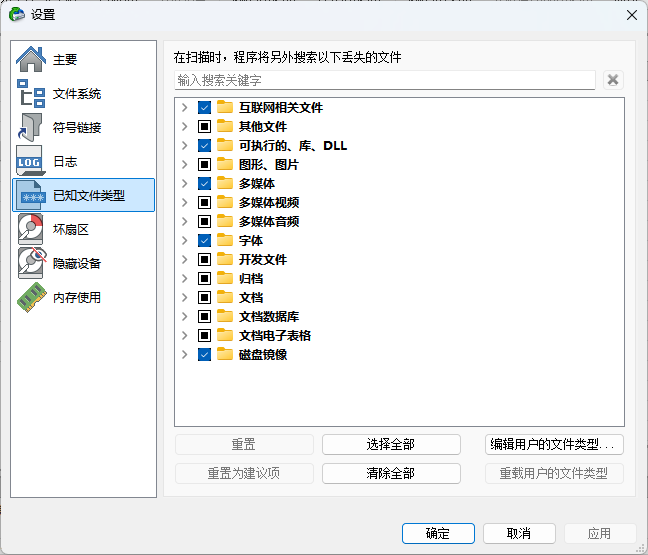The height and width of the screenshot is (555, 648).
Task: Click the RAM chip icon for 内存使用
Action: click(x=31, y=297)
